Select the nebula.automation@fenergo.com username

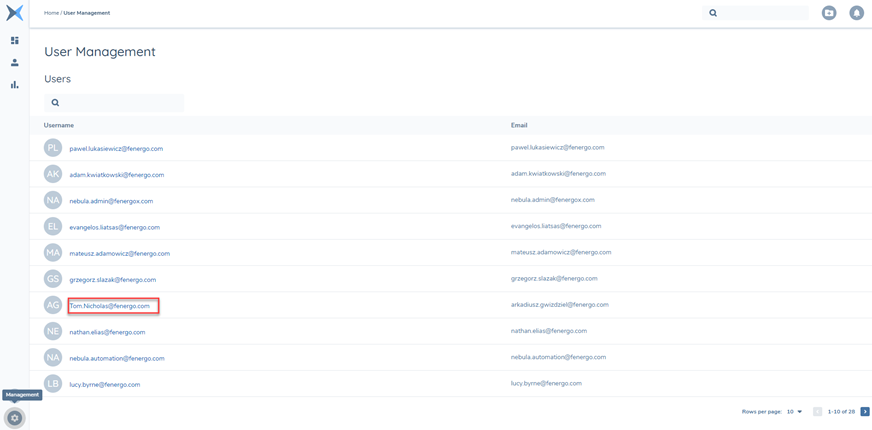coord(116,358)
